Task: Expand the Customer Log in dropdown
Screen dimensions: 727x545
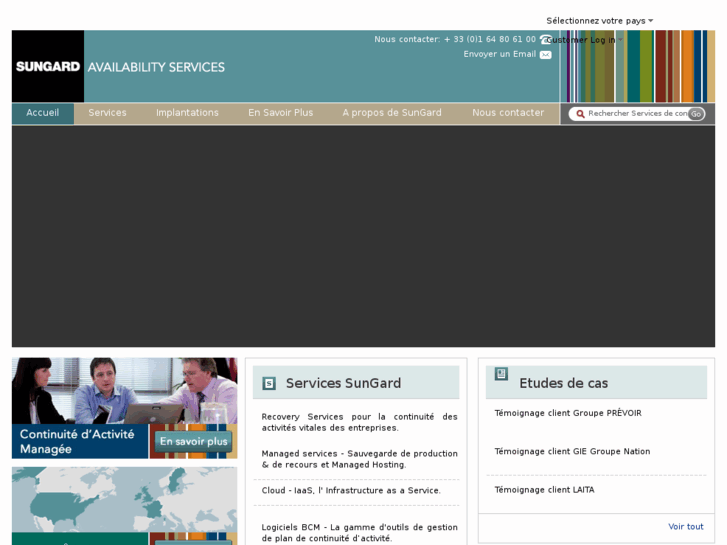Action: [x=584, y=40]
